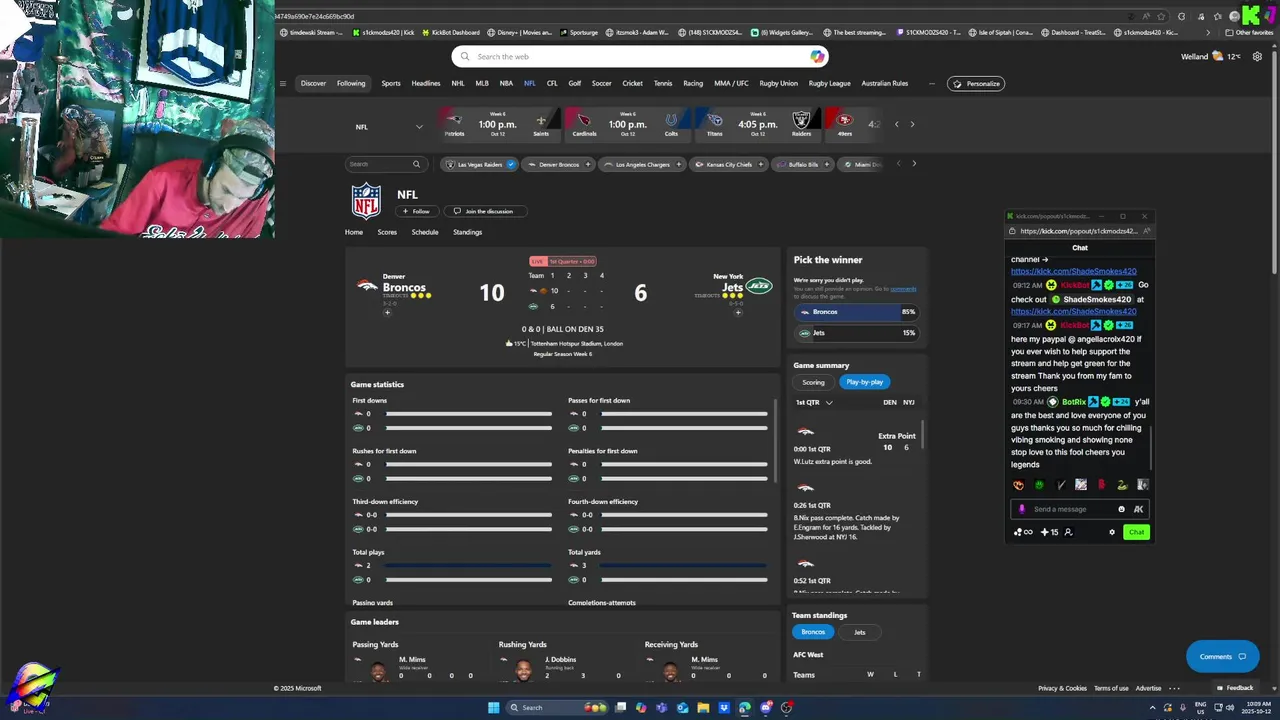Click the Personalize button
Viewport: 1280px width, 720px height.
point(976,84)
